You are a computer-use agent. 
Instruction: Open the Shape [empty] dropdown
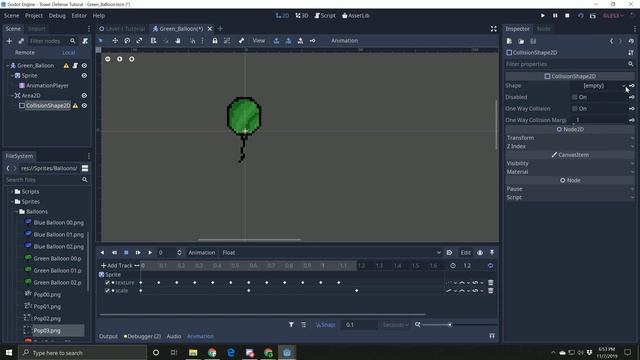point(598,86)
